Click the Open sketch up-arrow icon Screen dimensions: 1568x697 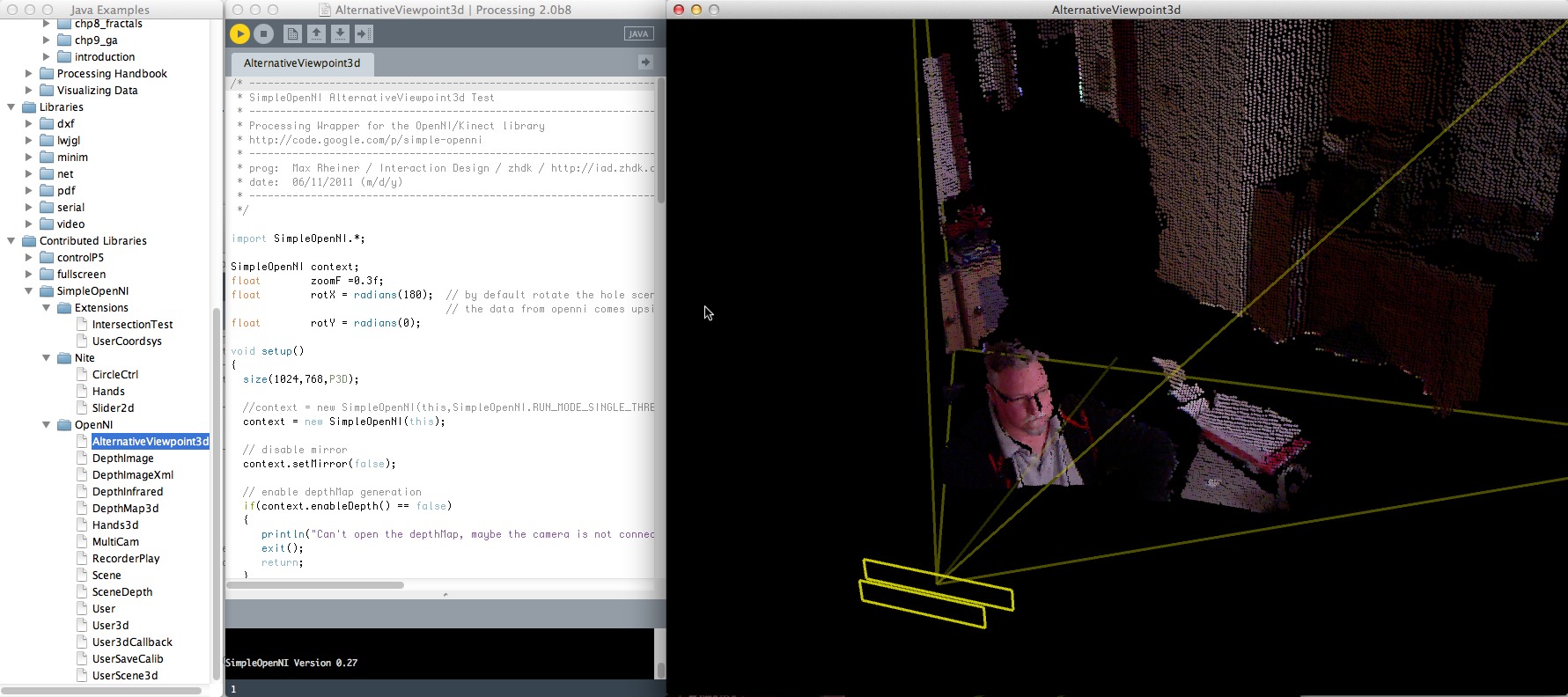(316, 33)
